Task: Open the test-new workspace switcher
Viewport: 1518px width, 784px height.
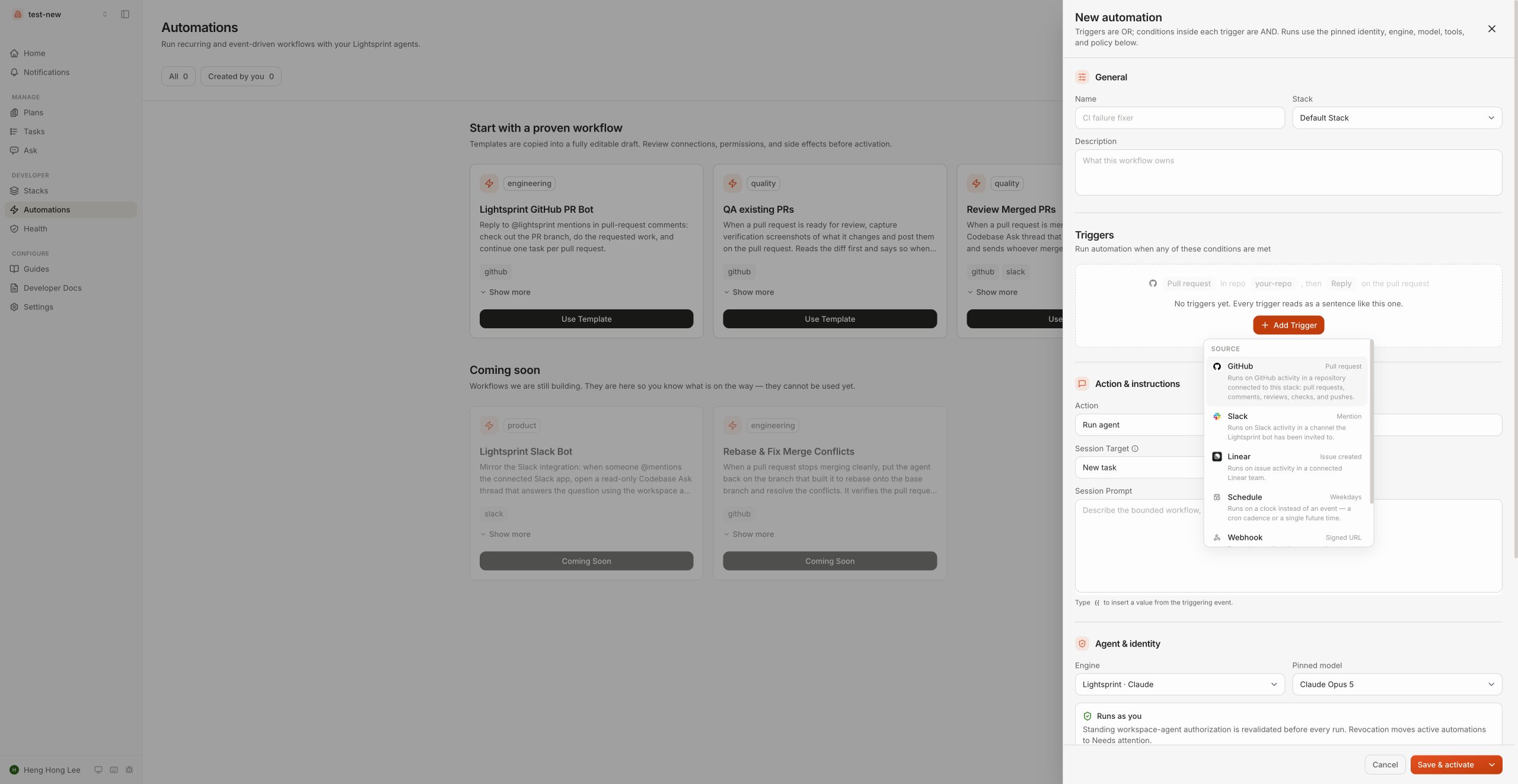Action: point(60,14)
